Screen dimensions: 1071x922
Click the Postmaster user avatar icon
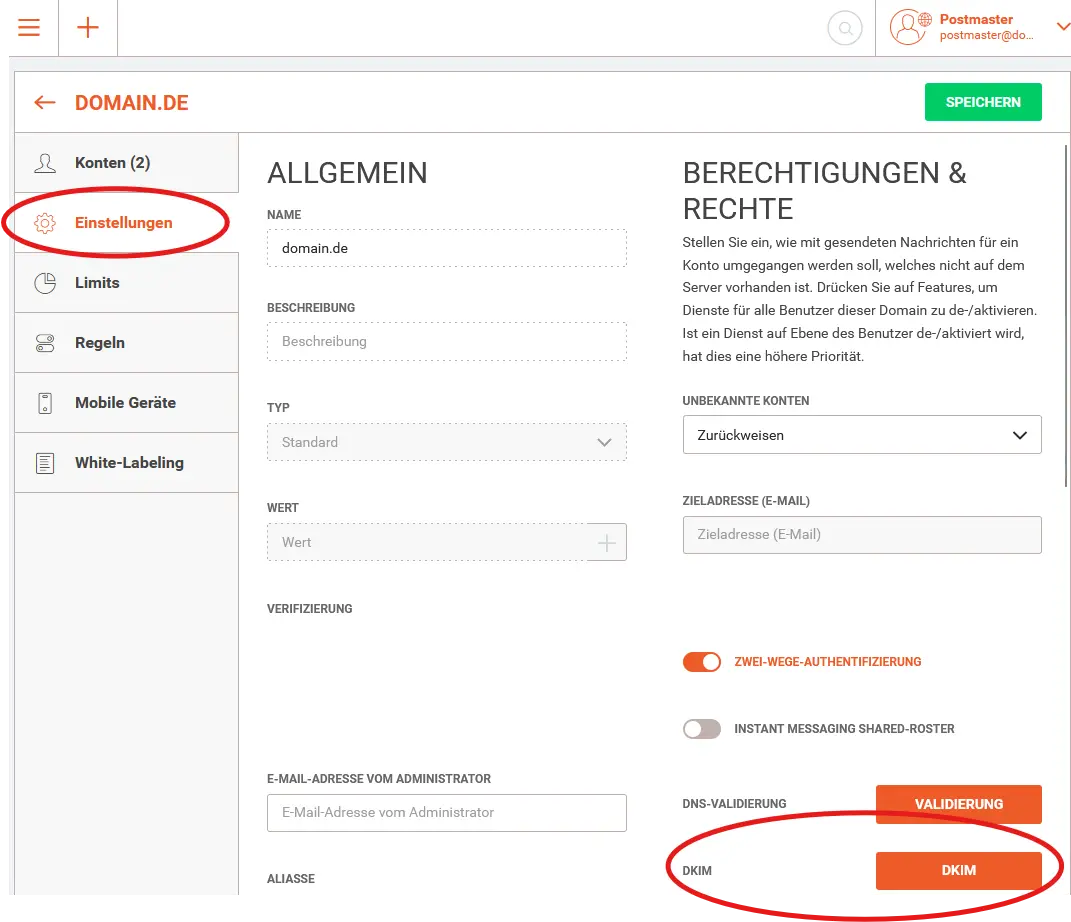click(x=910, y=27)
